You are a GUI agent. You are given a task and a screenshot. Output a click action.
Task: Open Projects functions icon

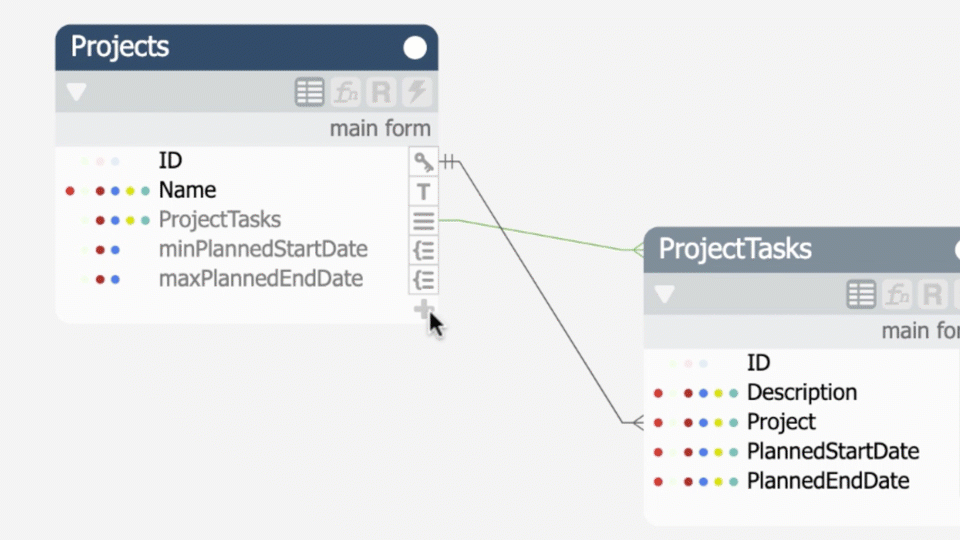tap(346, 93)
